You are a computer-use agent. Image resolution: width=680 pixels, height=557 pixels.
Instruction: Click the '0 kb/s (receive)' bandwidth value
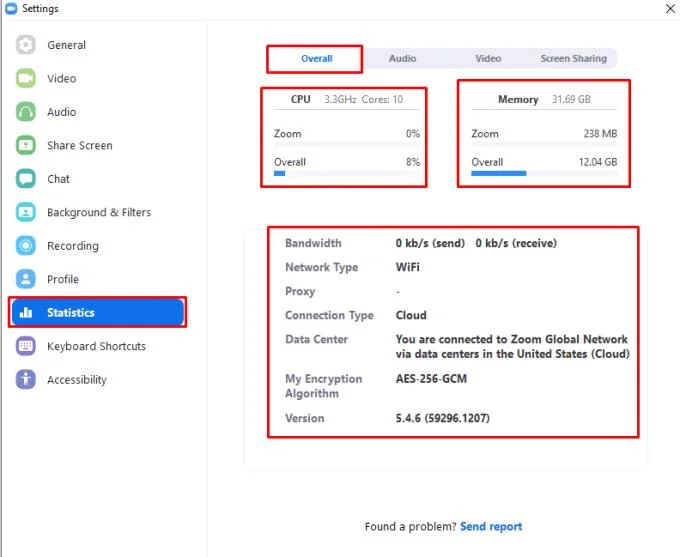point(516,243)
